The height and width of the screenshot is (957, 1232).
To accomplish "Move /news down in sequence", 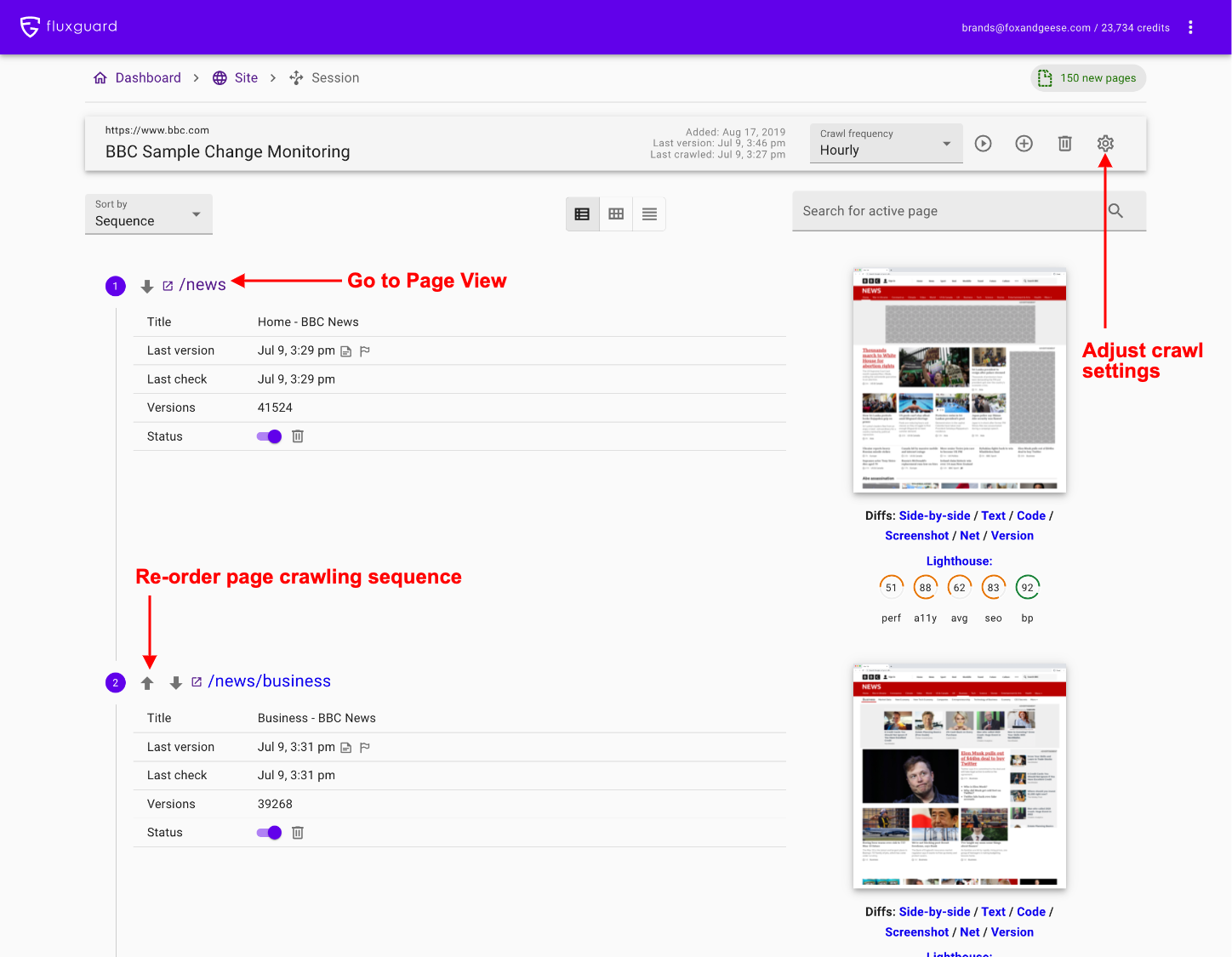I will (147, 287).
